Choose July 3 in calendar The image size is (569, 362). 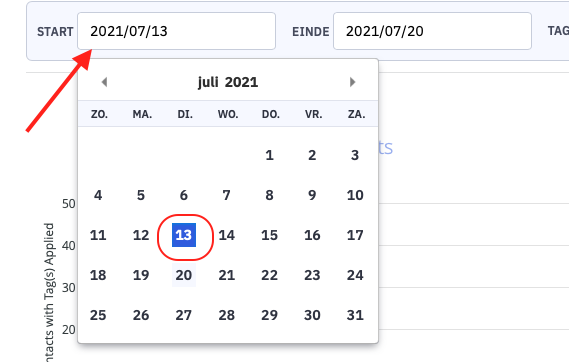click(355, 155)
